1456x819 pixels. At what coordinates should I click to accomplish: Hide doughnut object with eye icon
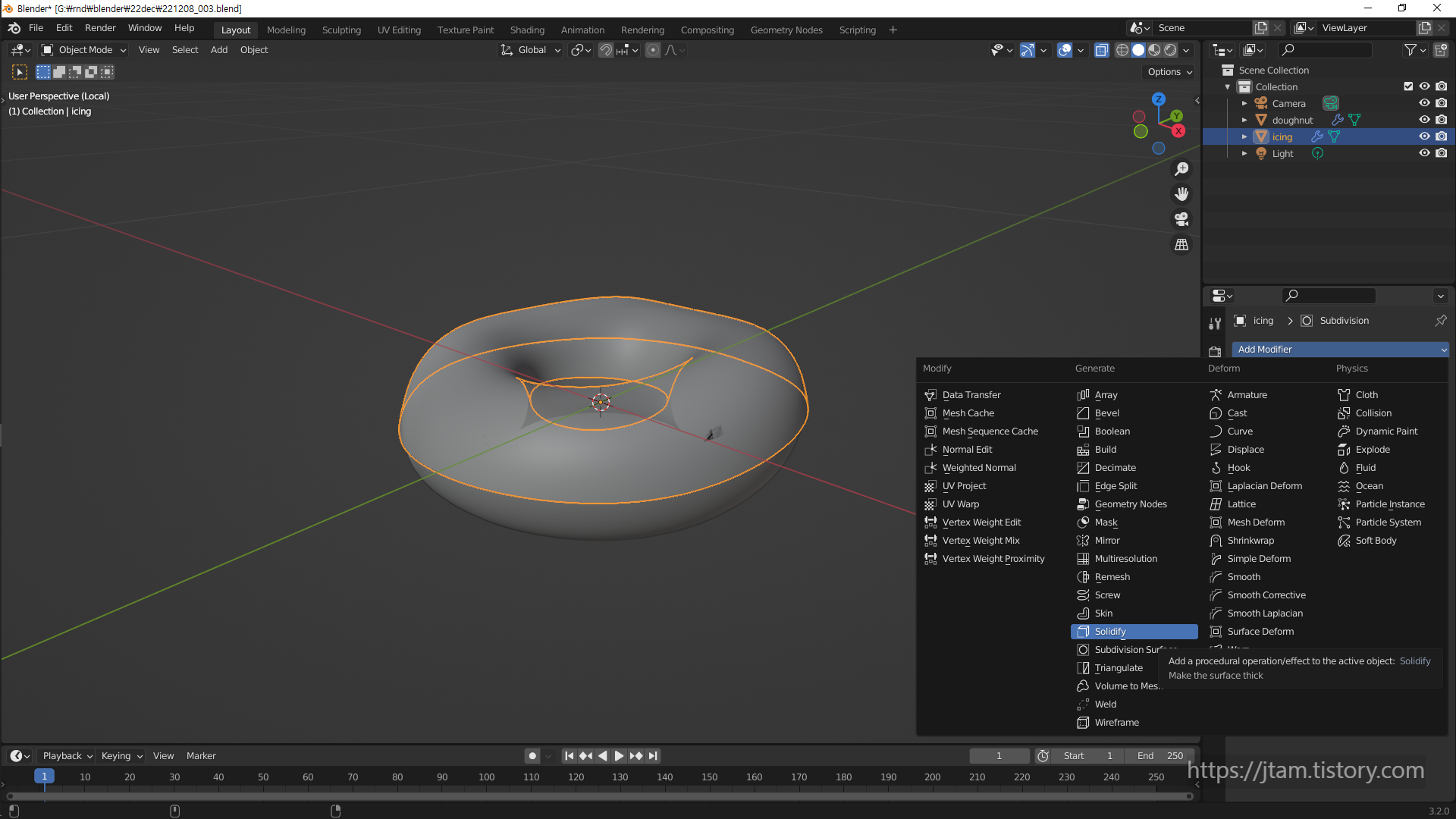(x=1424, y=120)
